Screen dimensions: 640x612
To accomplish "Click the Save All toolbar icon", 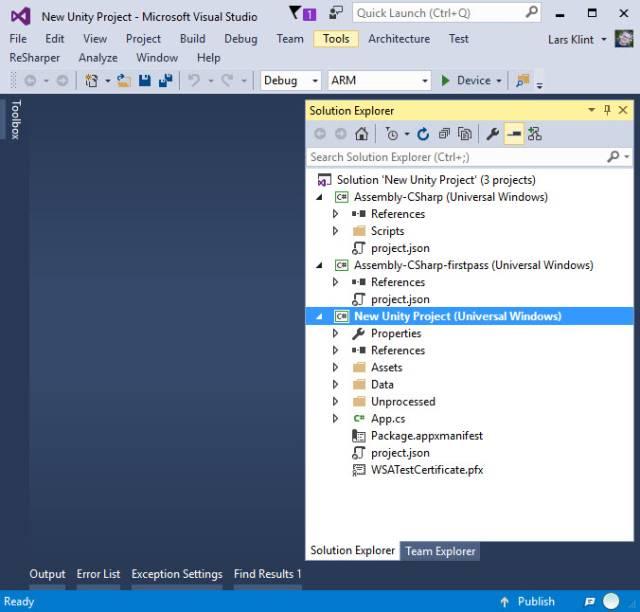I will (x=164, y=81).
